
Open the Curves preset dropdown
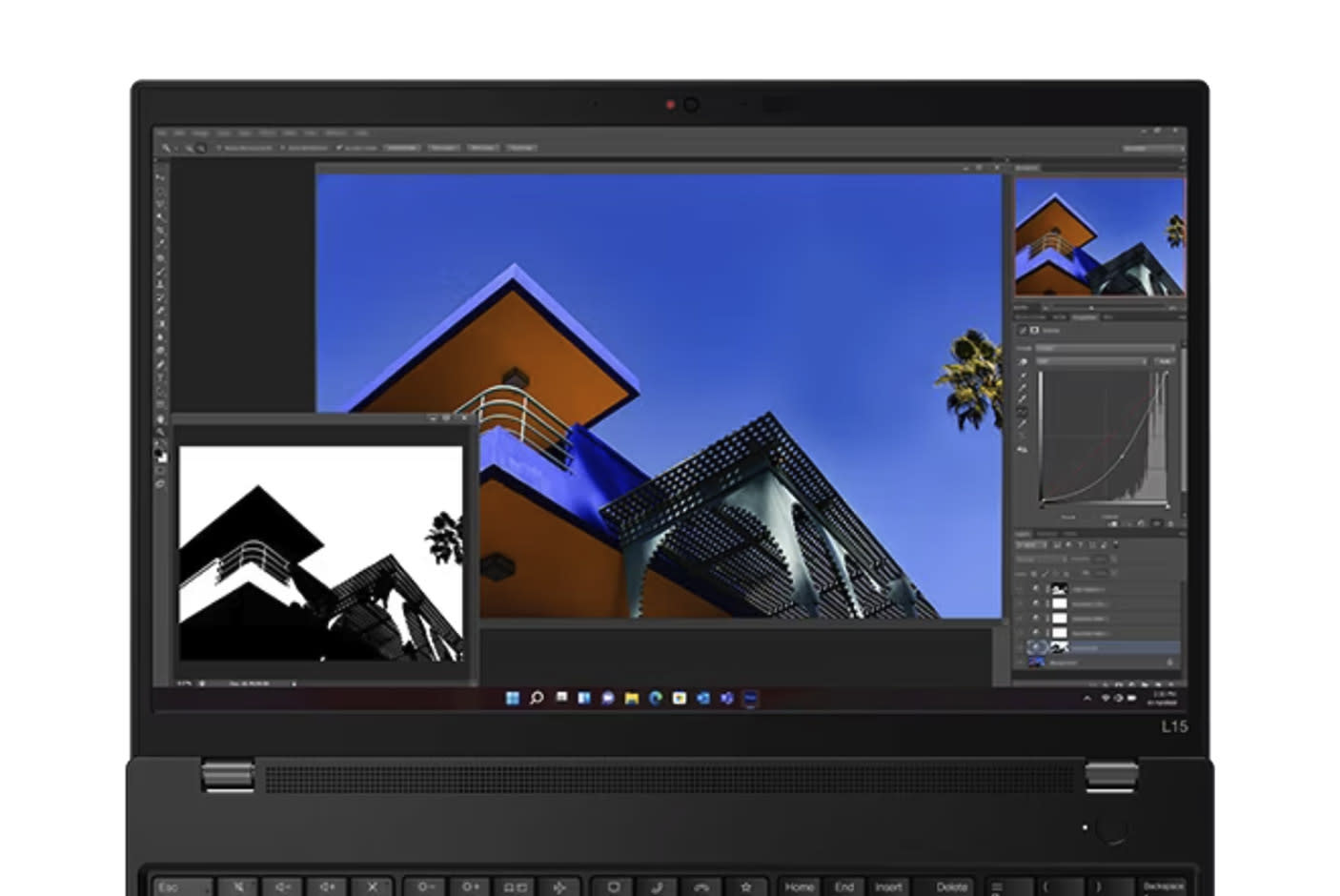coord(1106,349)
